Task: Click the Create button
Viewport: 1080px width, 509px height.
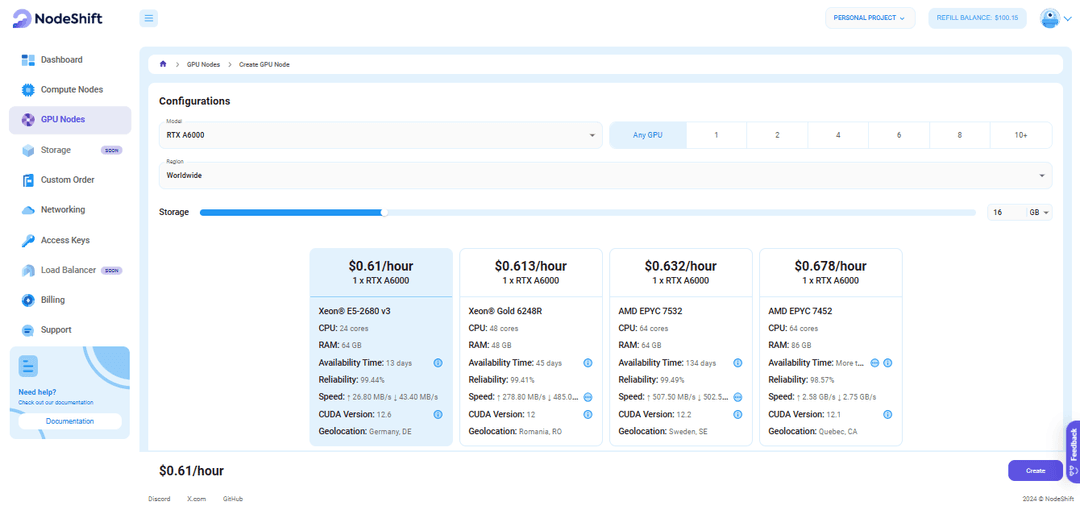Action: click(1035, 470)
